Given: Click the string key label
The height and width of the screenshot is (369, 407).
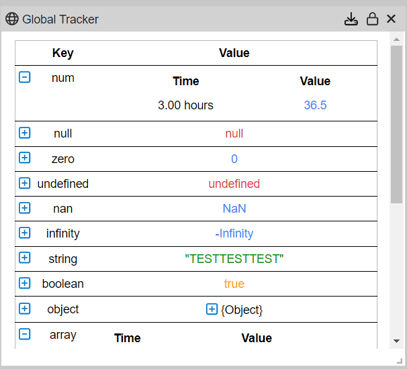Looking at the screenshot, I should click(63, 259).
